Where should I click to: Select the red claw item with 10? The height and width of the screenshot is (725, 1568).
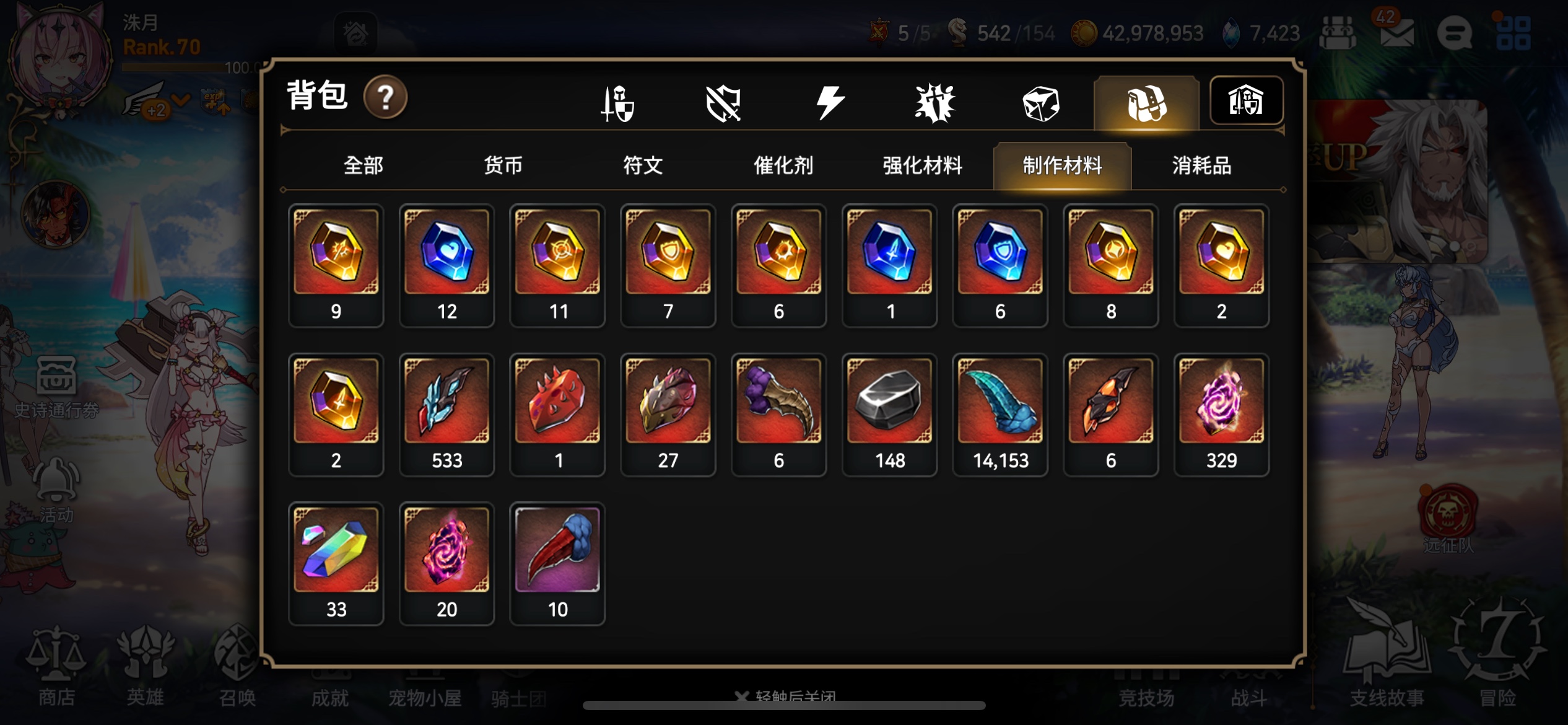(x=557, y=564)
